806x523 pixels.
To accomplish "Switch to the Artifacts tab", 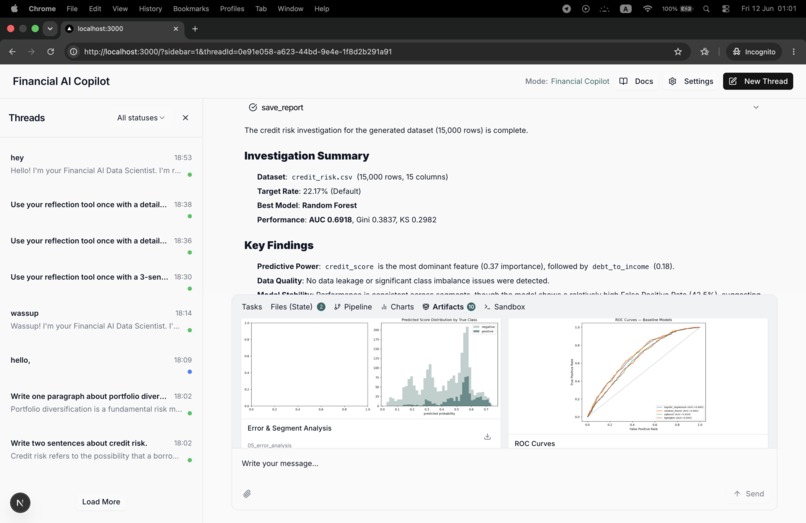I will 448,307.
